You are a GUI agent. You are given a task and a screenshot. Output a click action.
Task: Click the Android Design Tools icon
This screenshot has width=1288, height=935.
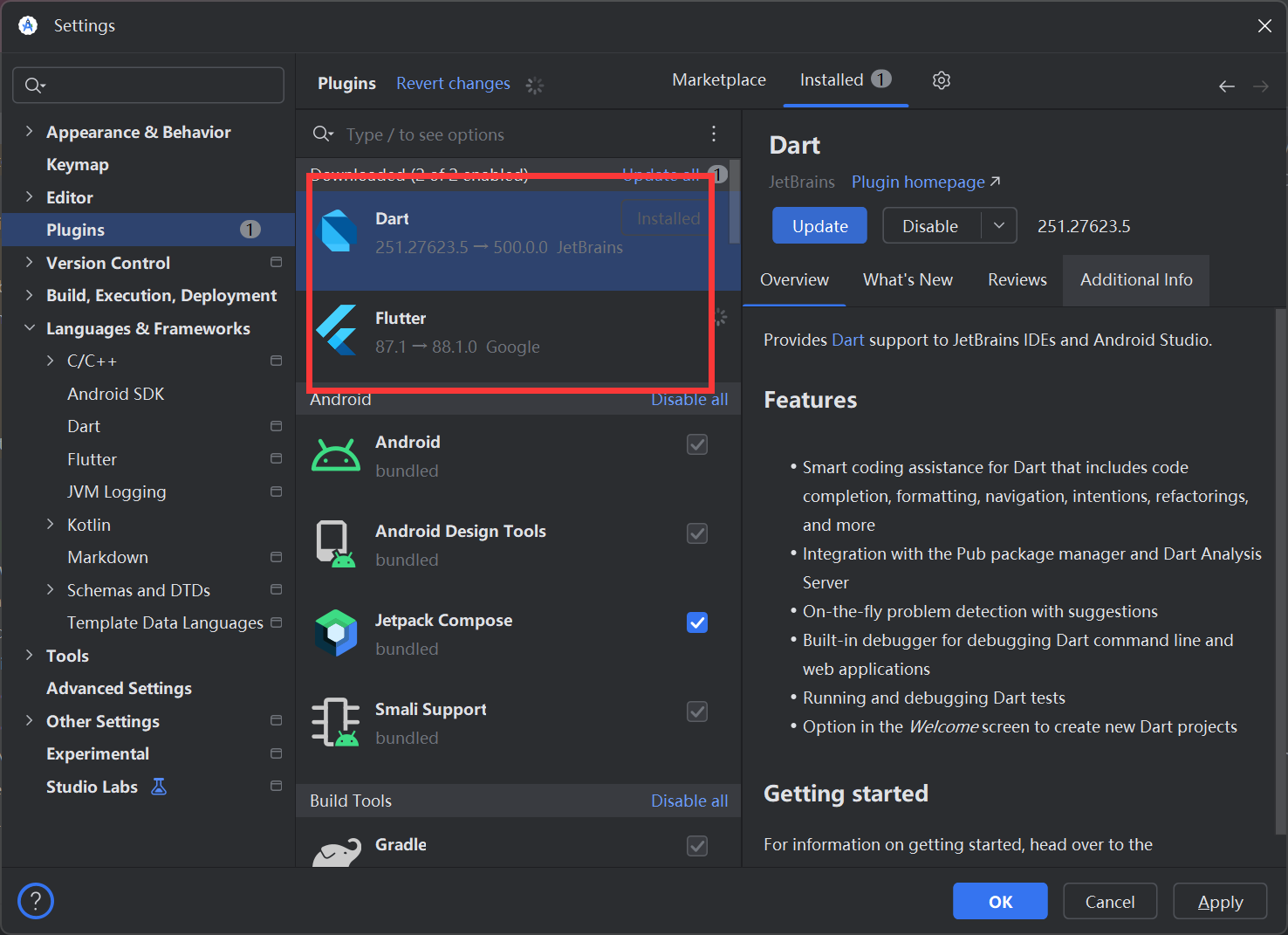point(336,544)
